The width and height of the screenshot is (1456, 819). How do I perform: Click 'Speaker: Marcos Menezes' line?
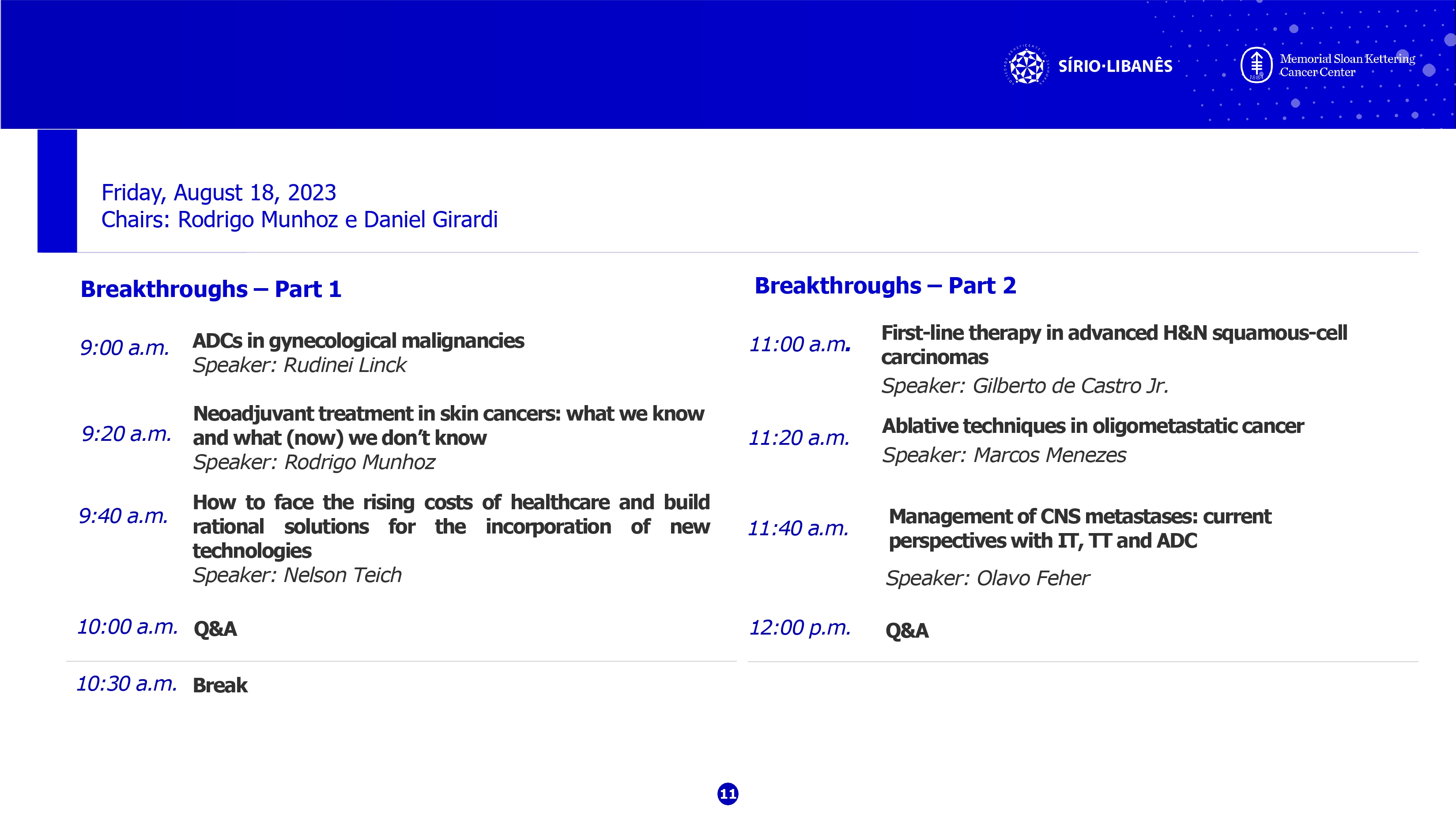pos(1004,455)
